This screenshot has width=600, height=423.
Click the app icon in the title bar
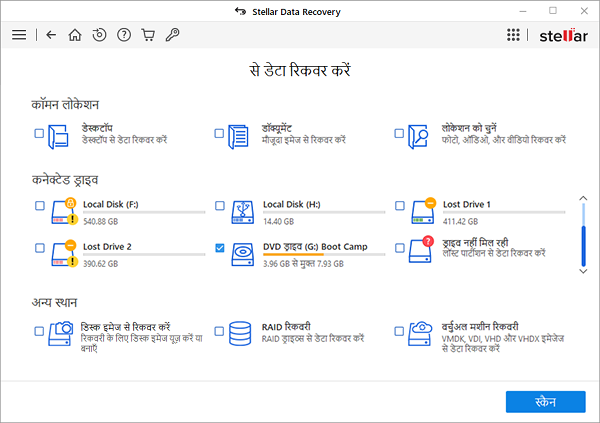(x=240, y=11)
